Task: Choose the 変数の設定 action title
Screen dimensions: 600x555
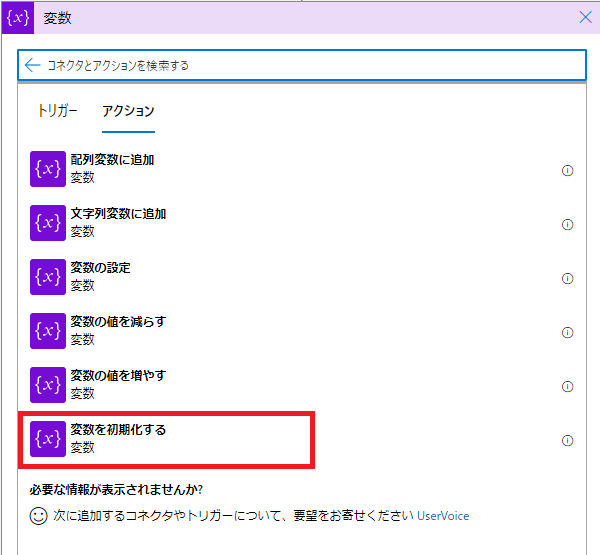Action: [100, 268]
